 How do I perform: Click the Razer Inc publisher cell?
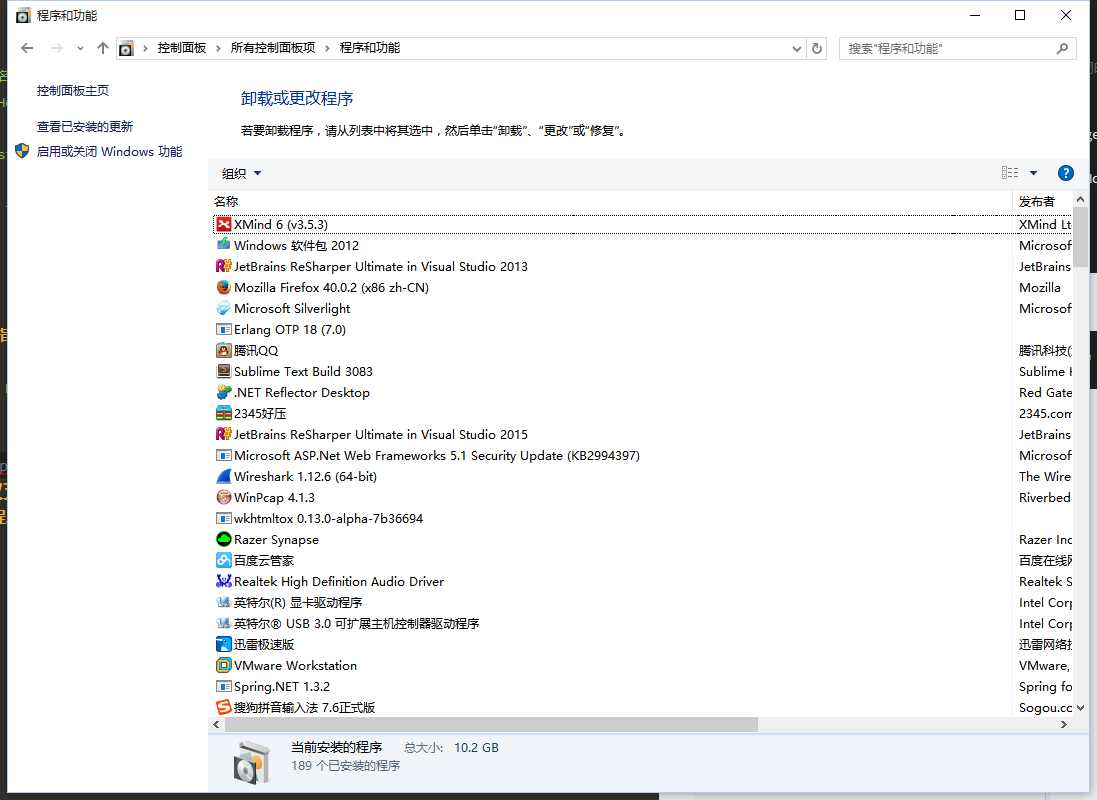[x=1045, y=540]
